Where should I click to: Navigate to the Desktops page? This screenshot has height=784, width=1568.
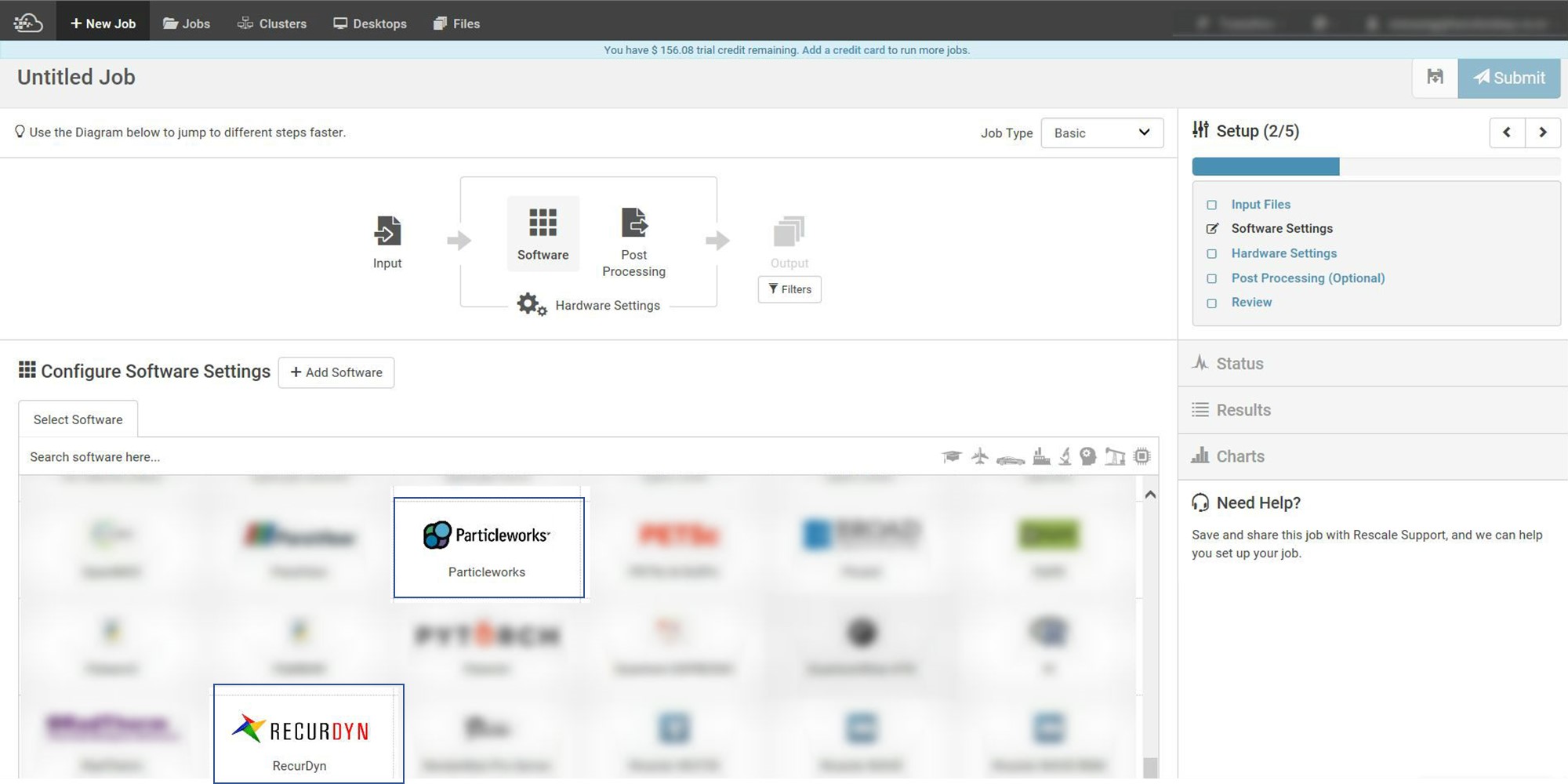pos(370,23)
